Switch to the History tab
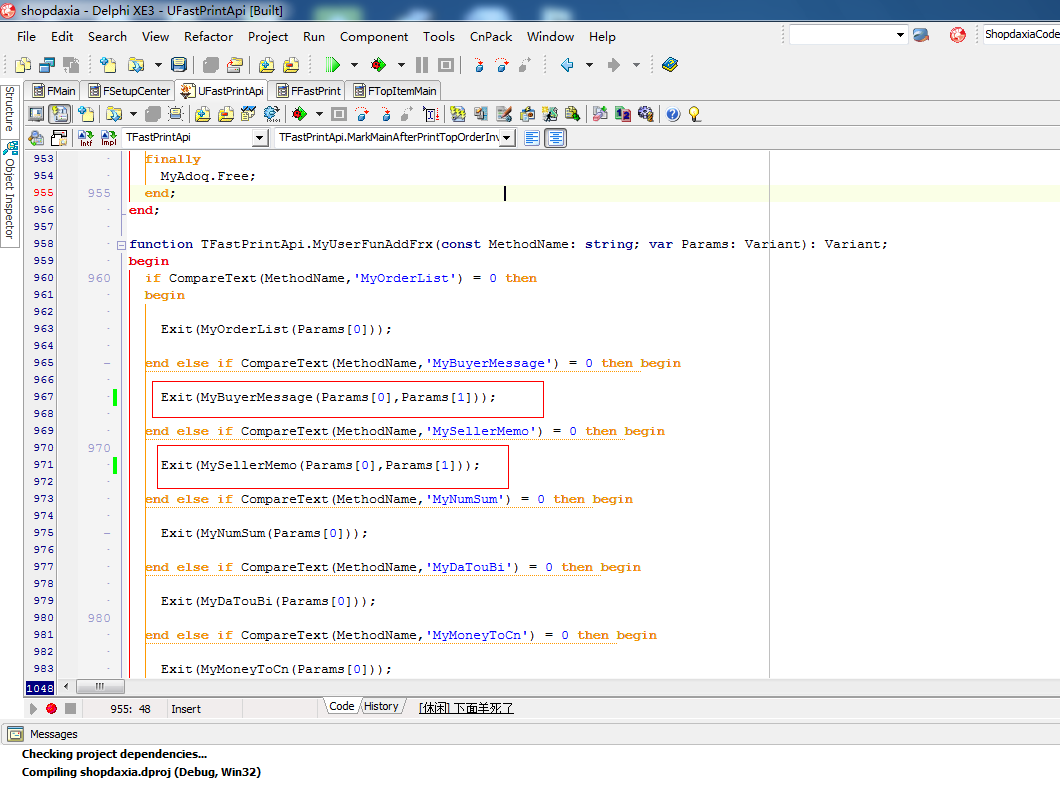This screenshot has height=785, width=1060. tap(381, 706)
